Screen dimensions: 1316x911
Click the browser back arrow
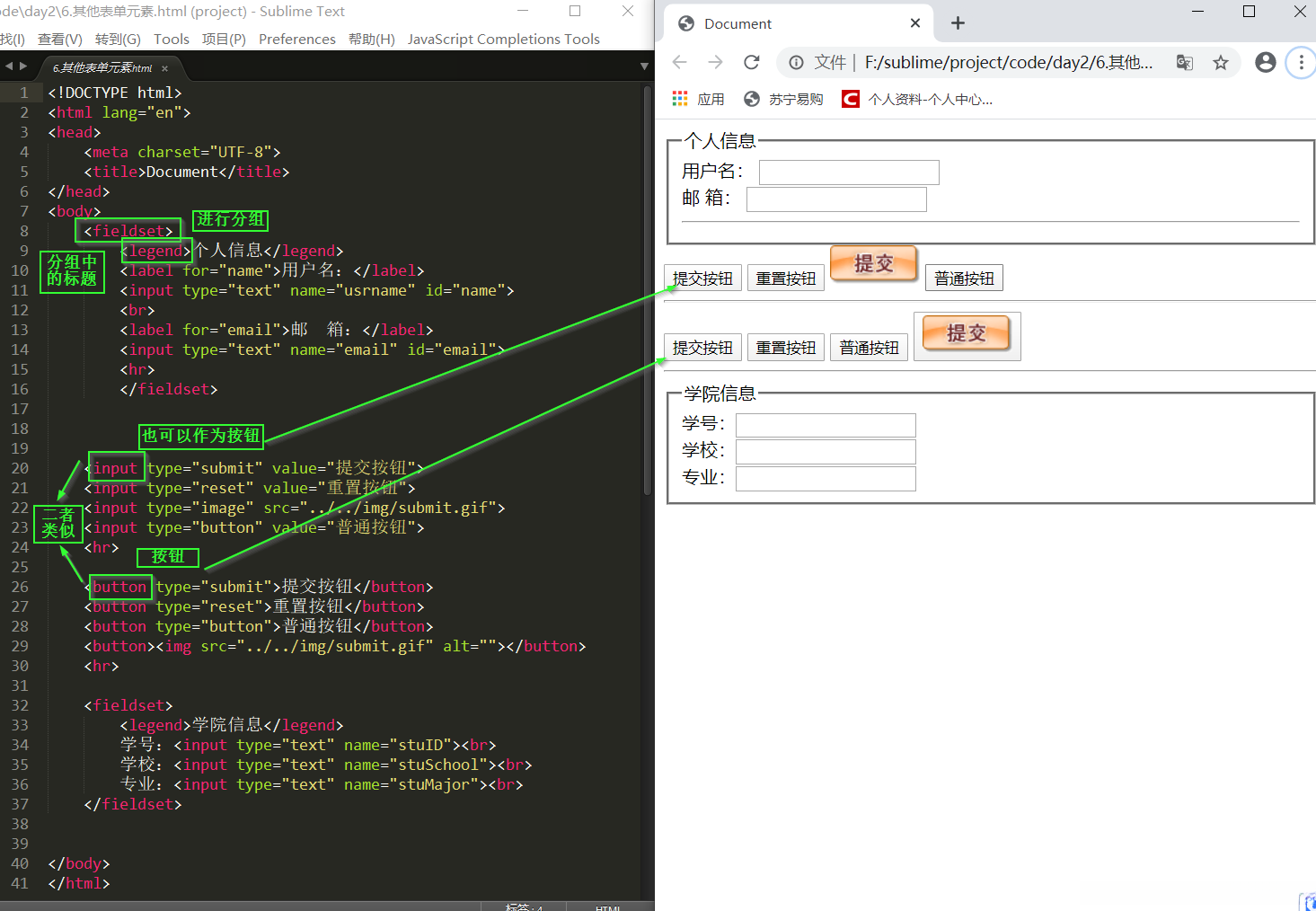[x=680, y=62]
